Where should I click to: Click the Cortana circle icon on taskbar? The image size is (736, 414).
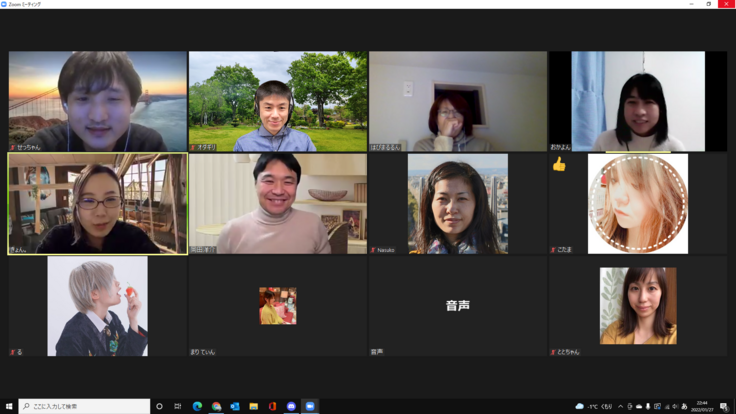click(159, 406)
